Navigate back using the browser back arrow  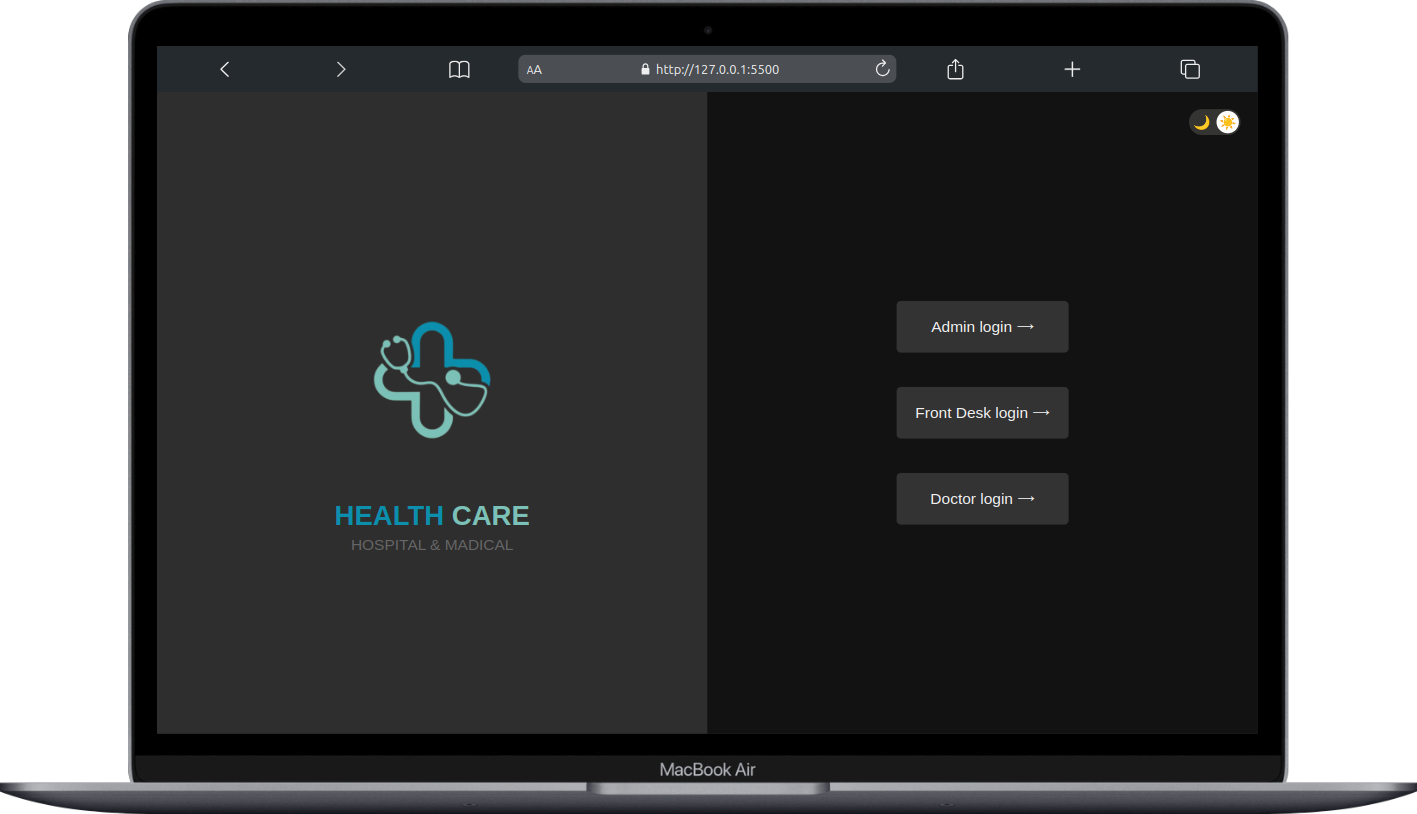tap(224, 69)
